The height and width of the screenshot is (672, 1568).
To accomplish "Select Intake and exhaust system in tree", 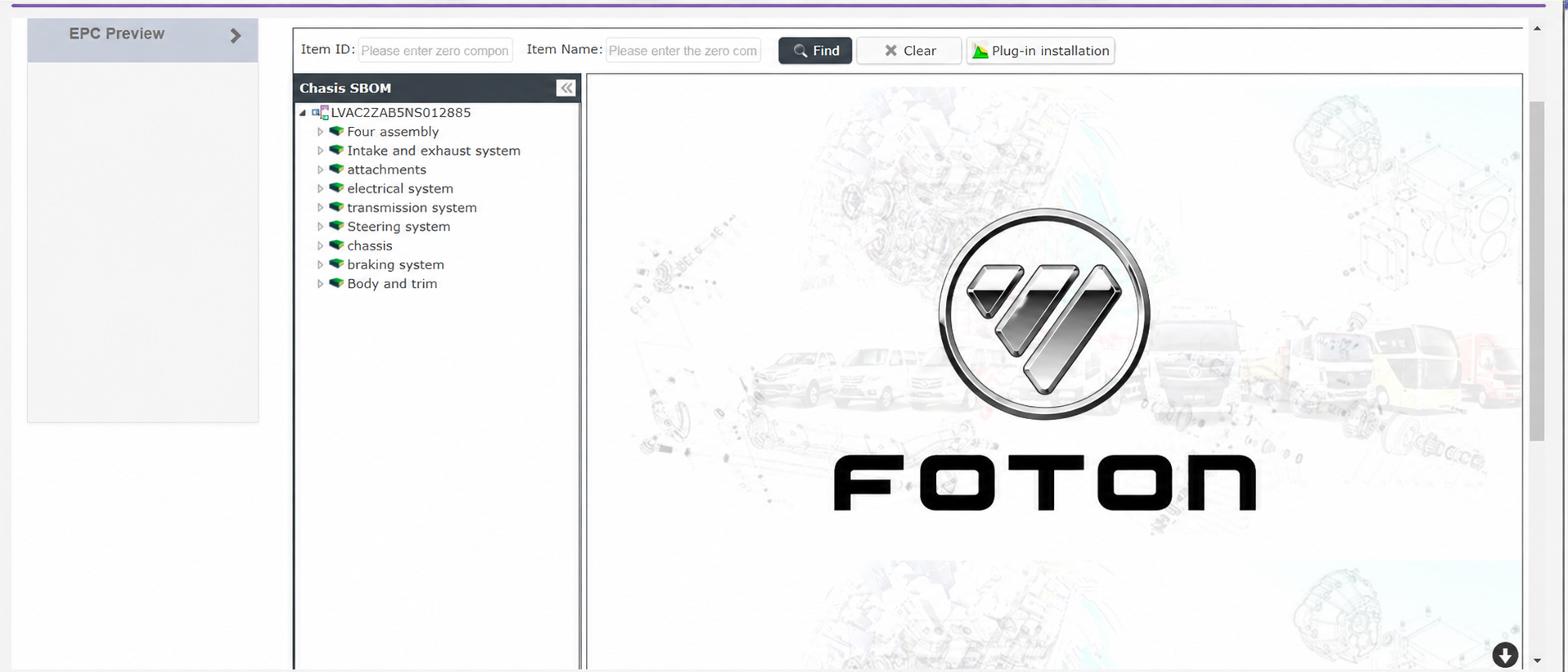I will coord(434,151).
